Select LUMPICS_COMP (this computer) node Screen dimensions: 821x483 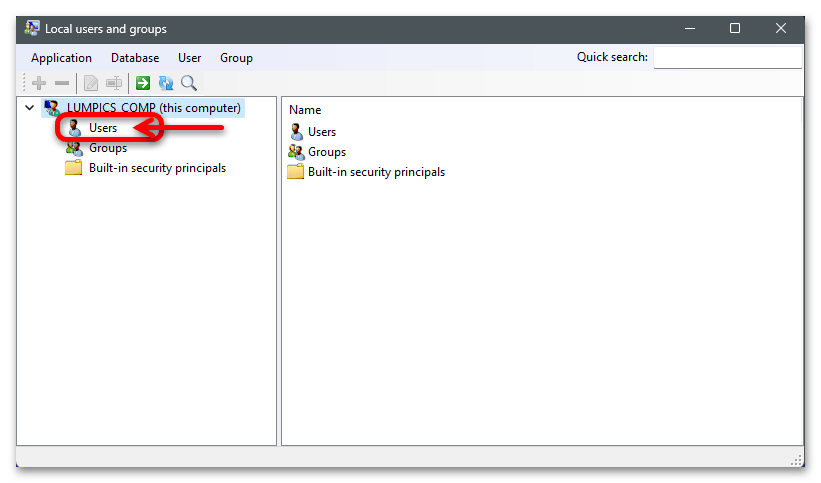tap(153, 108)
